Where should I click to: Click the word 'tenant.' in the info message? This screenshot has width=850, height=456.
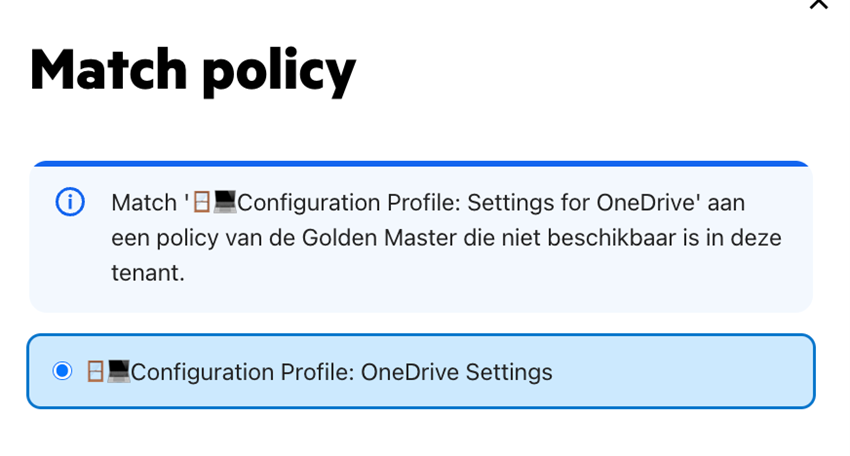pos(148,273)
